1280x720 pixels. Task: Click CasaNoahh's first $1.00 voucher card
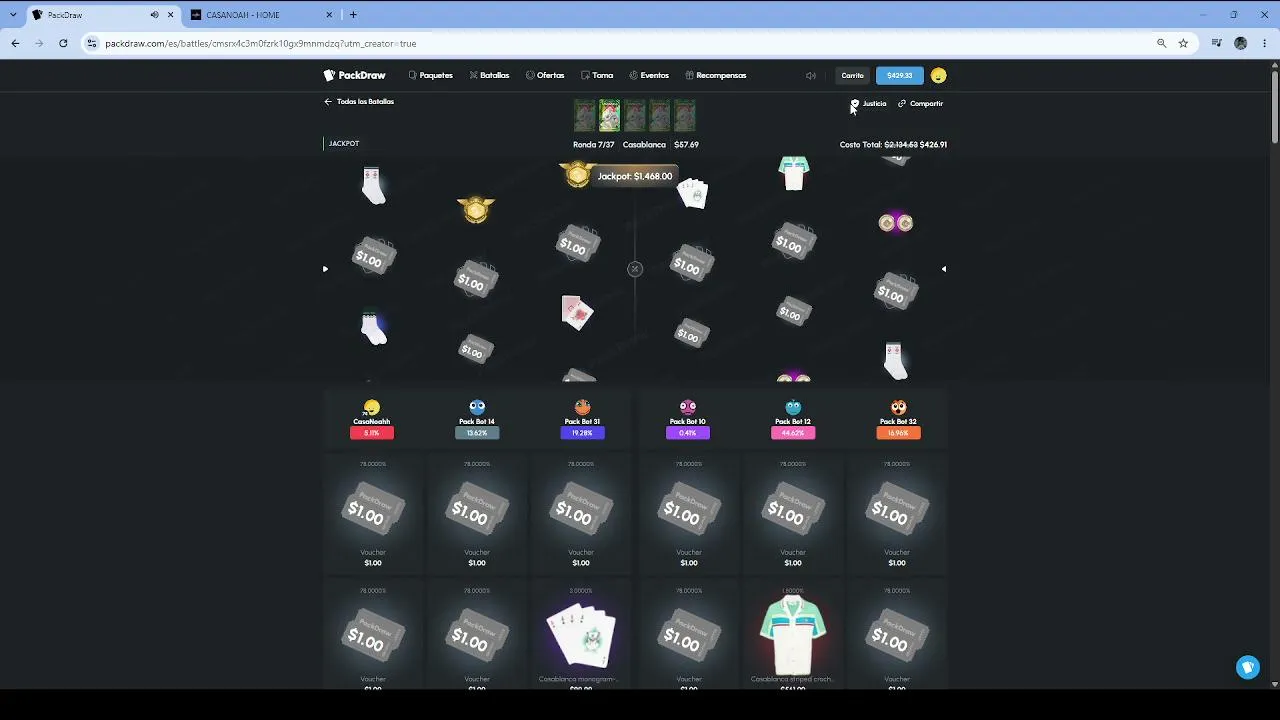373,514
